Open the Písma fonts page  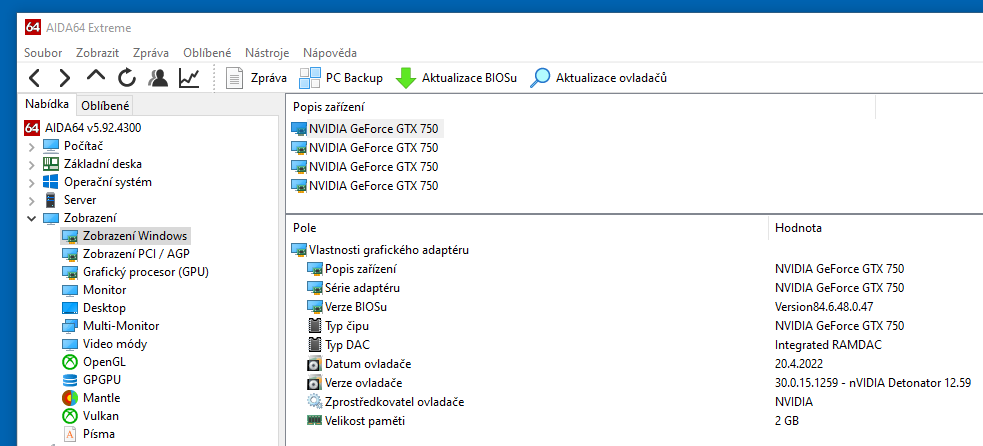click(88, 434)
